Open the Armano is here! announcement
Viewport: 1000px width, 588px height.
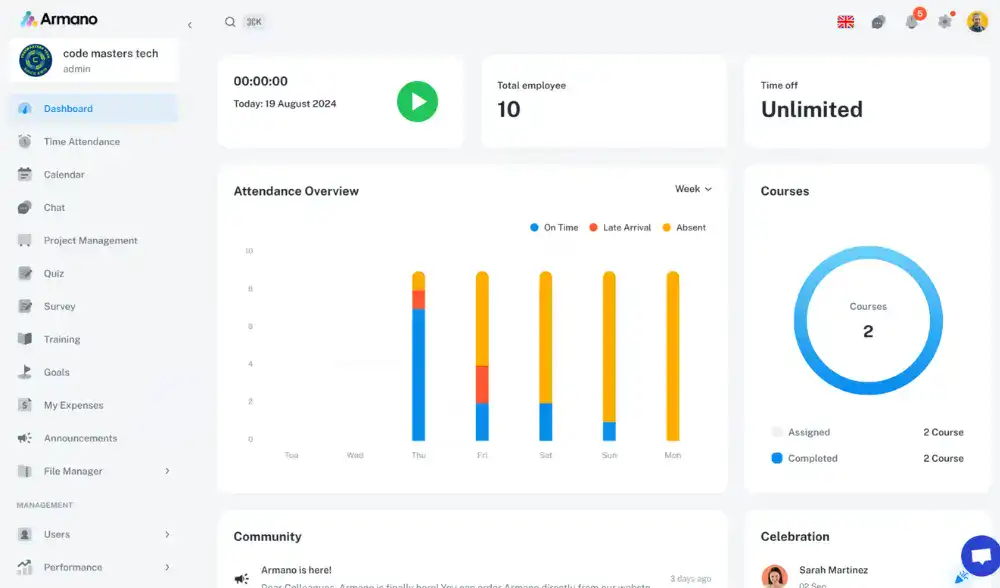[x=296, y=570]
